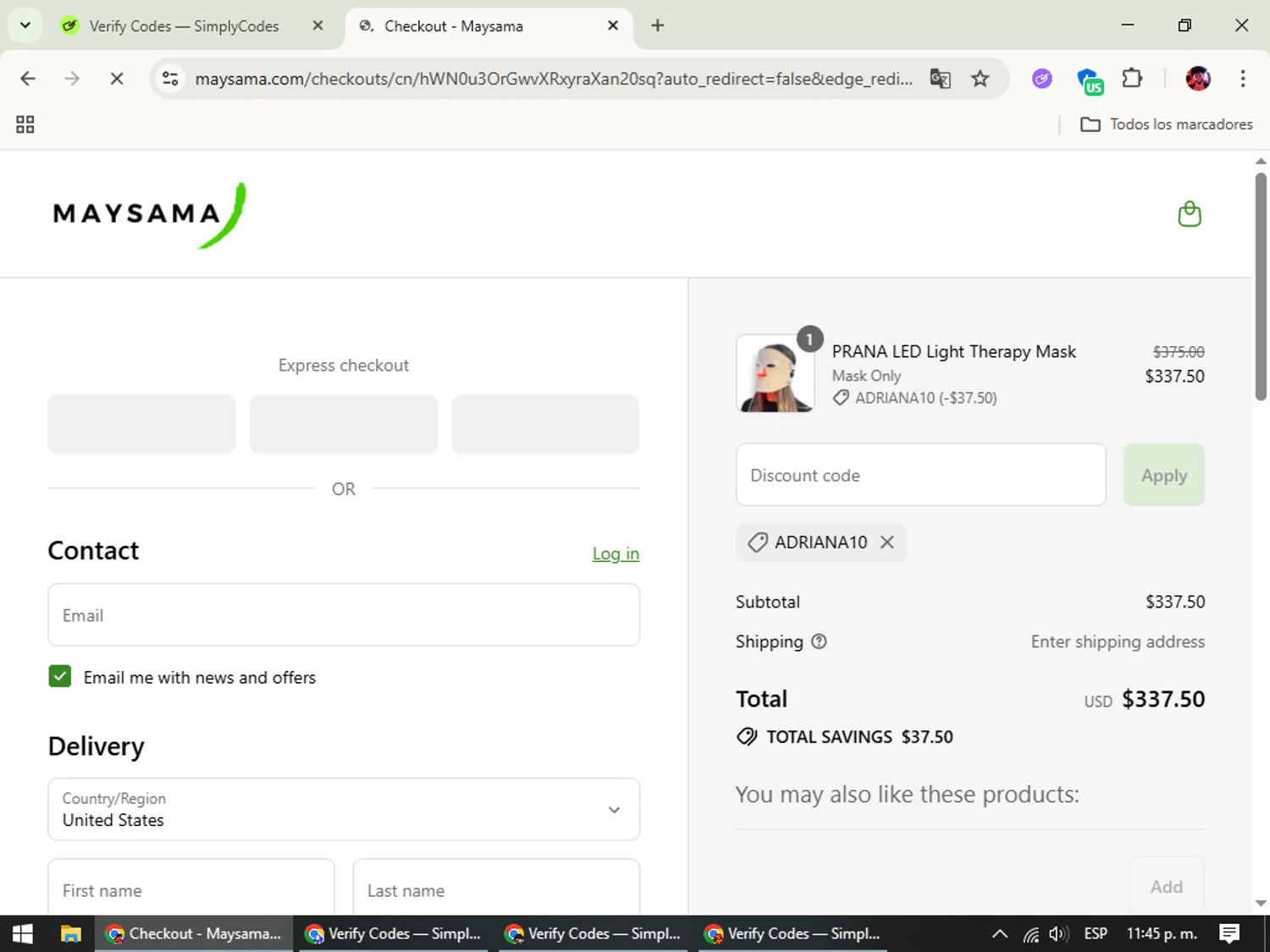Screen dimensions: 1270x952
Task: Click the Add recommended product button
Action: pos(1167,886)
